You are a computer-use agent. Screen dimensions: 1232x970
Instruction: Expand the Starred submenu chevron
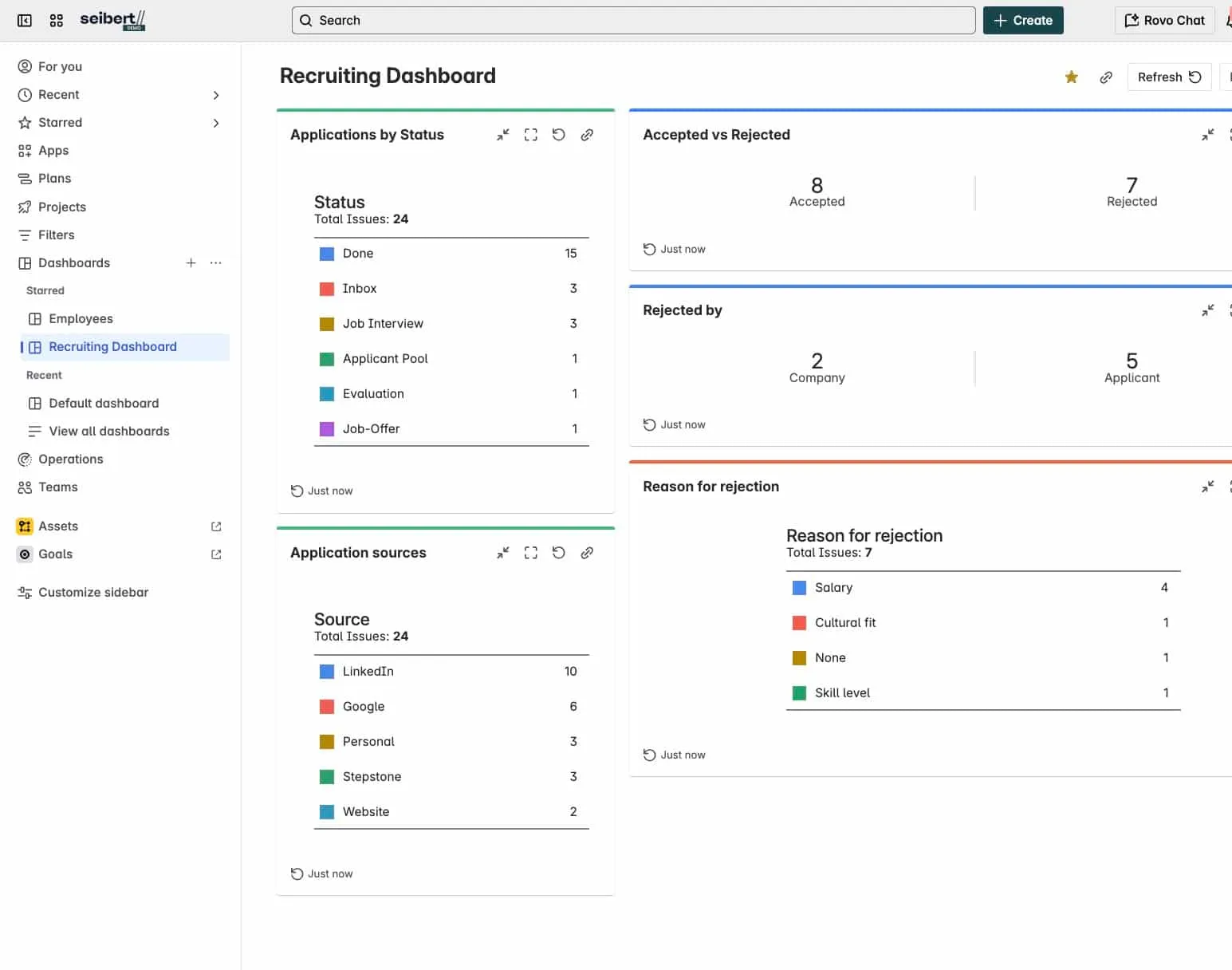[x=216, y=123]
